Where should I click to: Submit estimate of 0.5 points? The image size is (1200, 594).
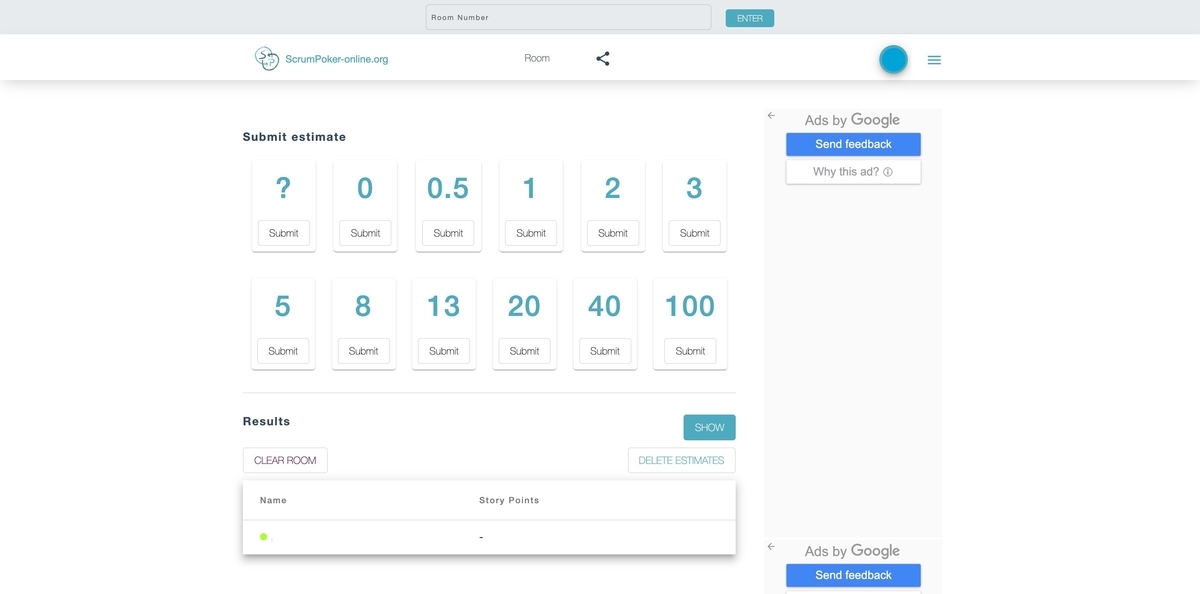click(448, 233)
